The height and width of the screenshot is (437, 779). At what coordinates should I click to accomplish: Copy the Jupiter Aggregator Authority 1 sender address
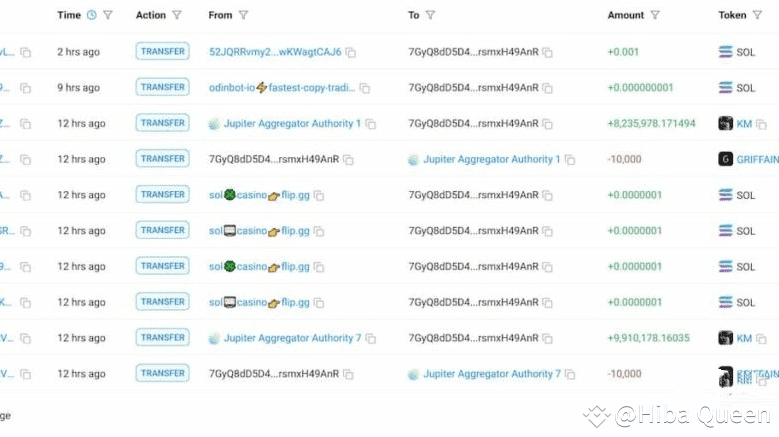click(371, 124)
